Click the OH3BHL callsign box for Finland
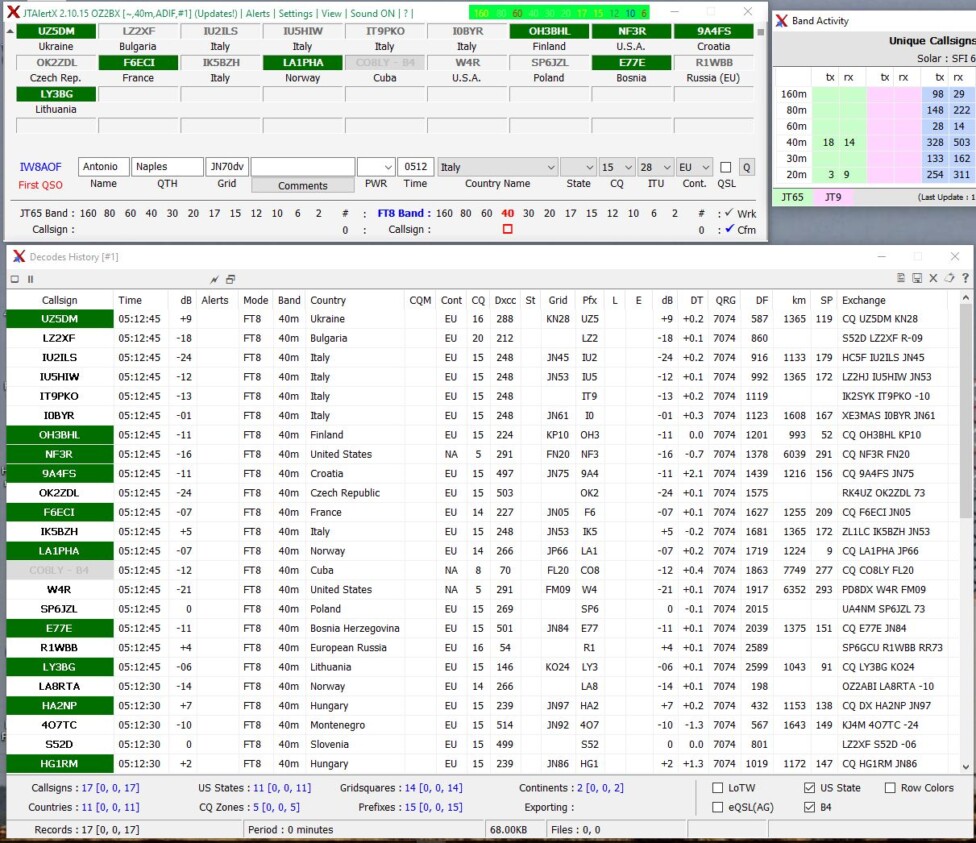The height and width of the screenshot is (843, 976). coord(549,31)
